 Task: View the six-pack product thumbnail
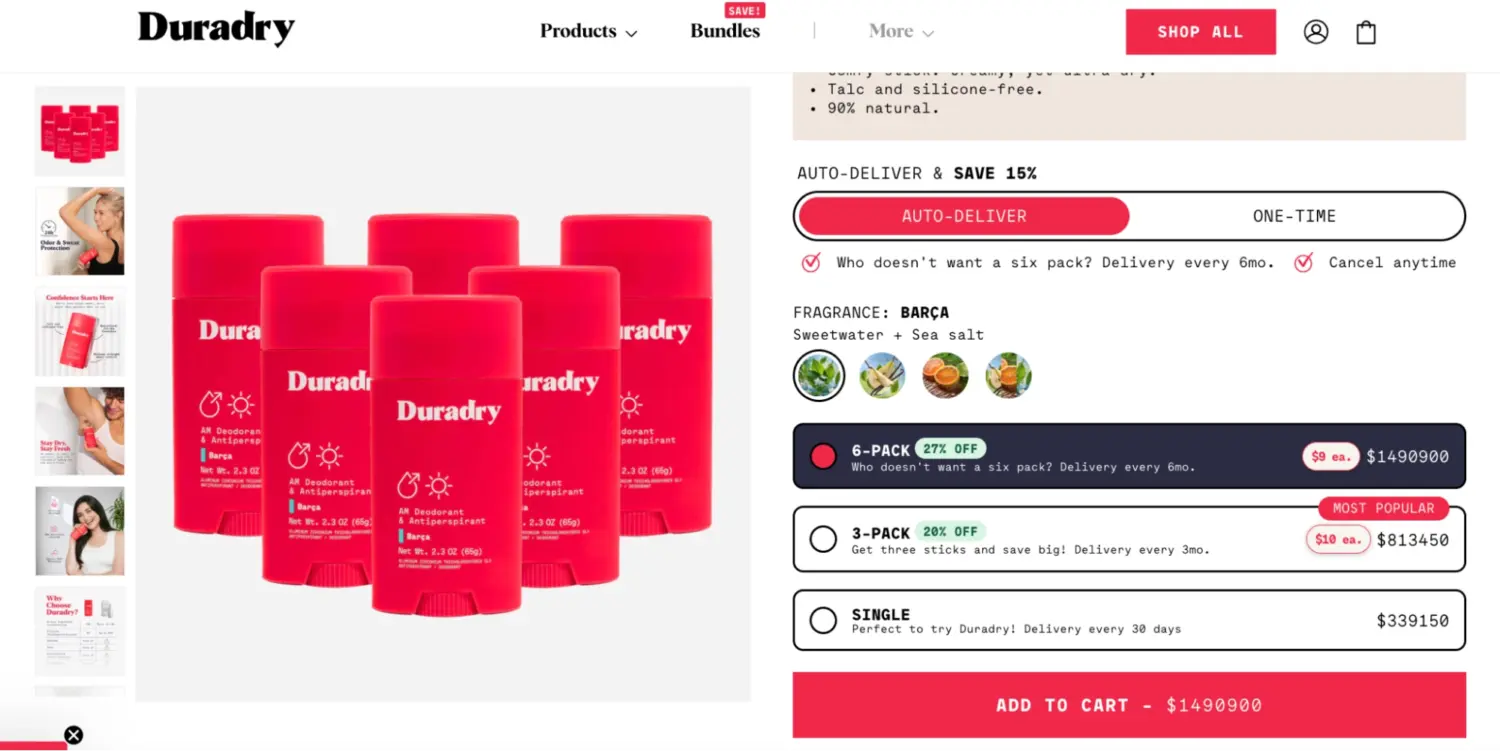80,131
